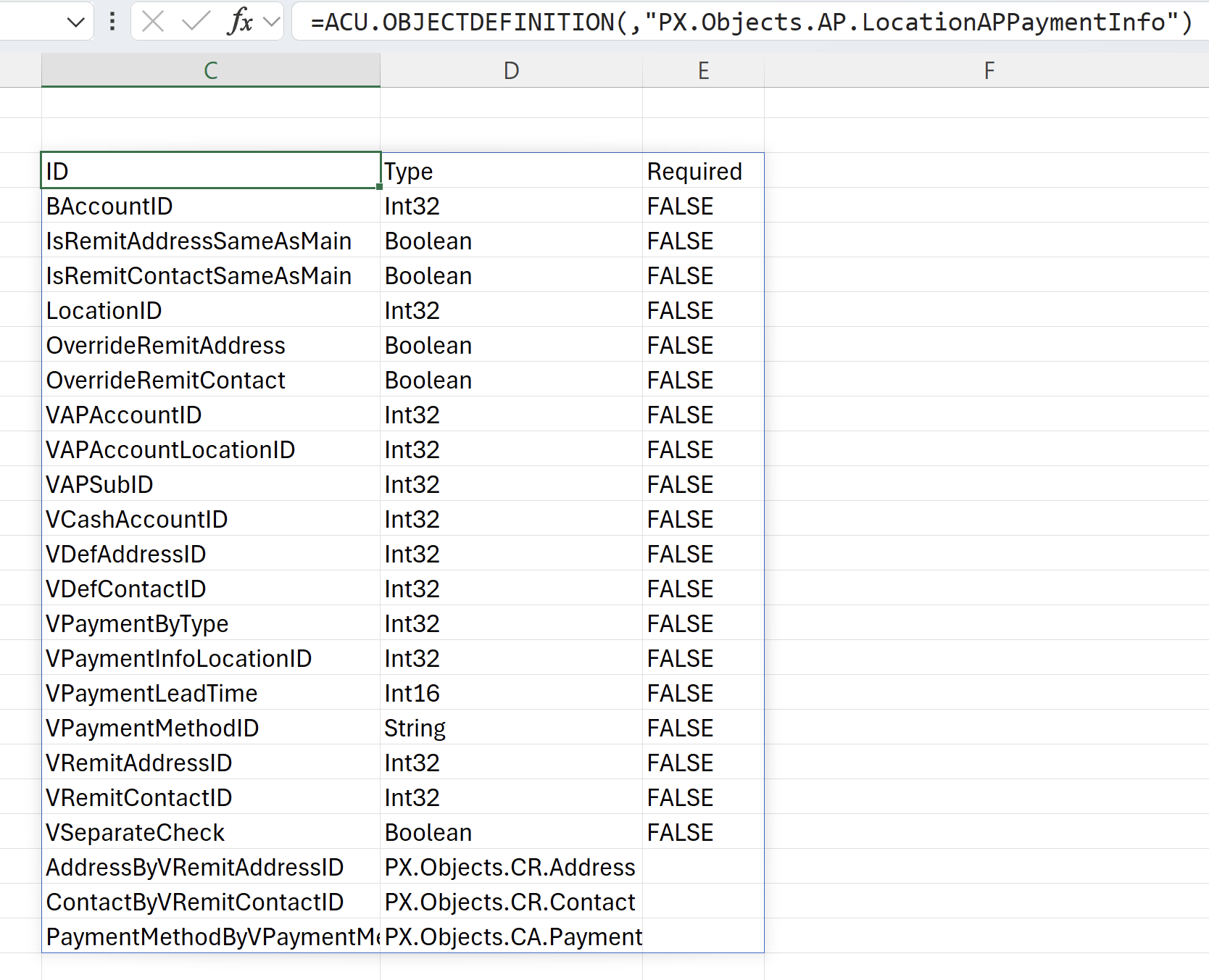
Task: Click the Cancel (X) formula button
Action: point(153,22)
